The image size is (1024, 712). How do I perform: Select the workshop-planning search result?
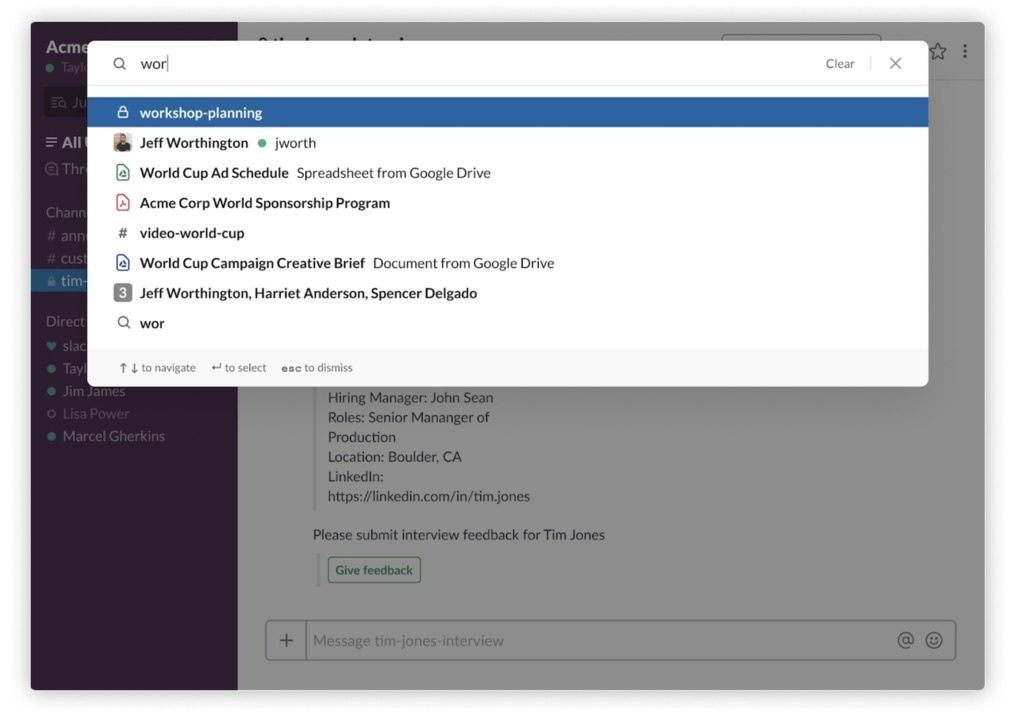(x=507, y=112)
